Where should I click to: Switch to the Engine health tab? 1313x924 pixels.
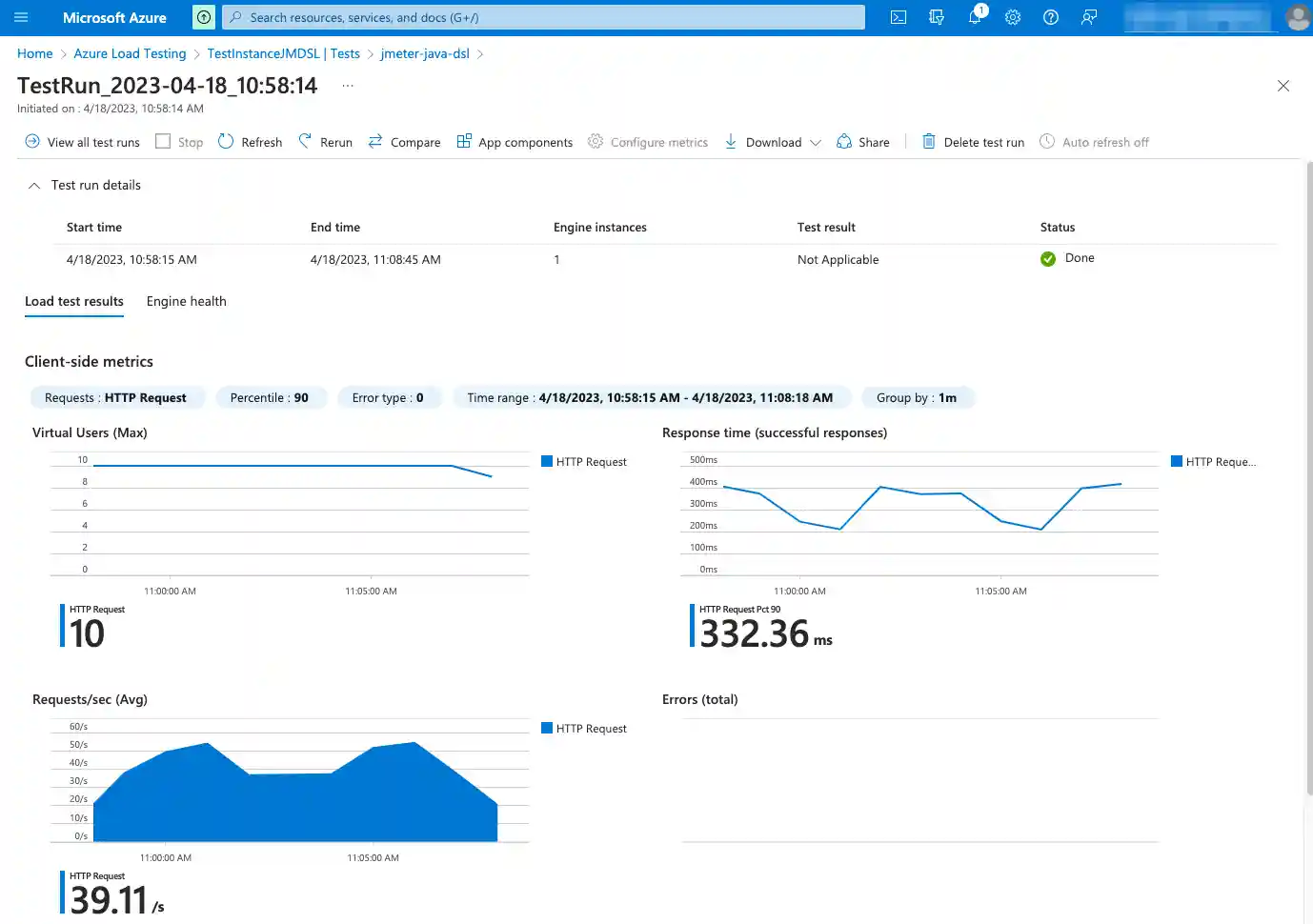pos(186,301)
